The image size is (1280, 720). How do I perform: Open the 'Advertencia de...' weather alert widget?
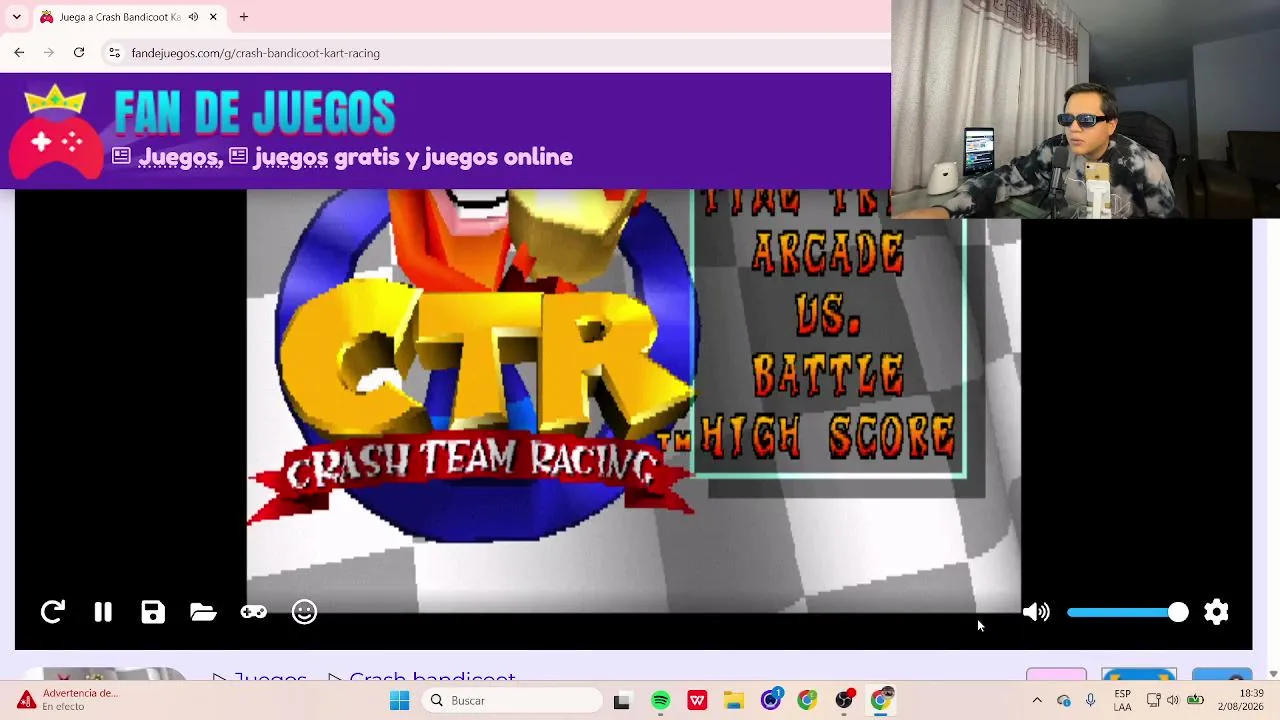pos(68,700)
